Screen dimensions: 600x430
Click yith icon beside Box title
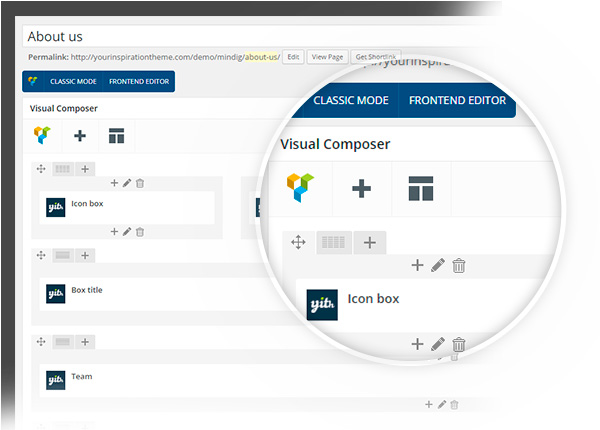pyautogui.click(x=55, y=294)
